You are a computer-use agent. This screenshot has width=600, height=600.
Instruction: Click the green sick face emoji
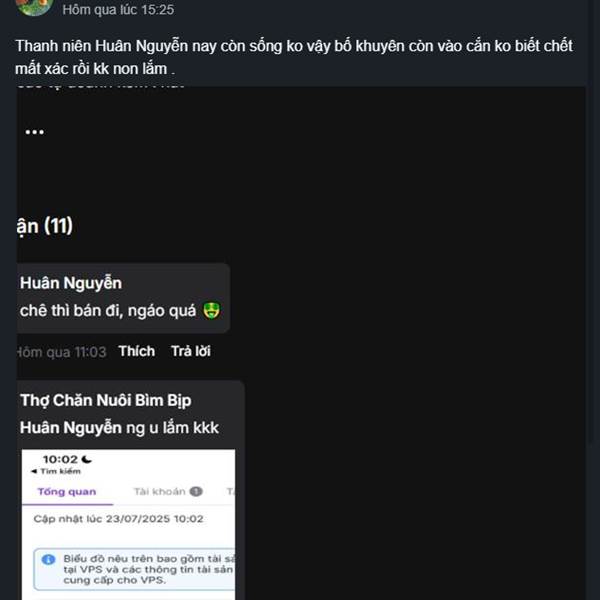212,310
